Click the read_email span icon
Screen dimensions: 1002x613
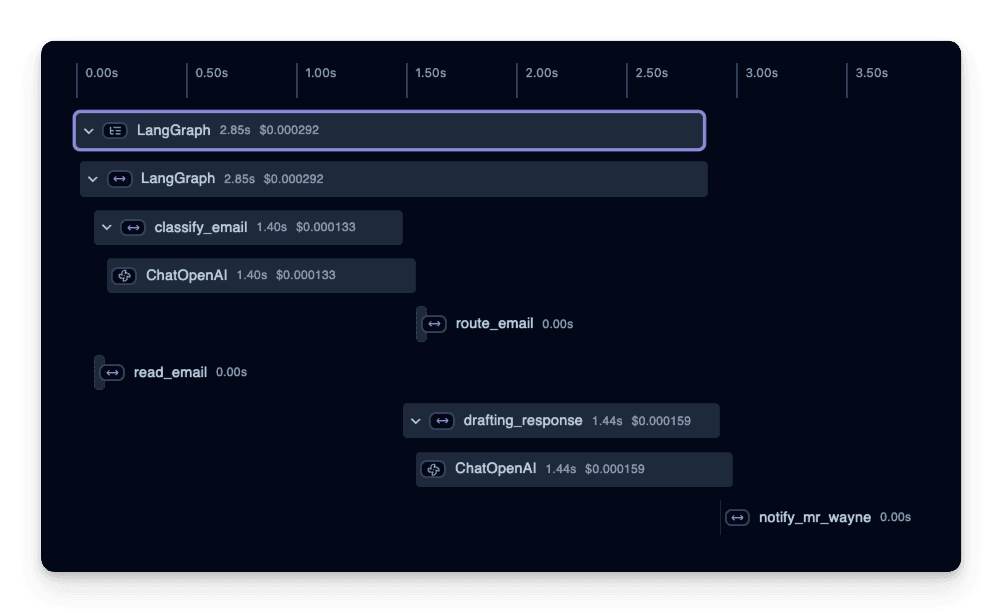113,372
